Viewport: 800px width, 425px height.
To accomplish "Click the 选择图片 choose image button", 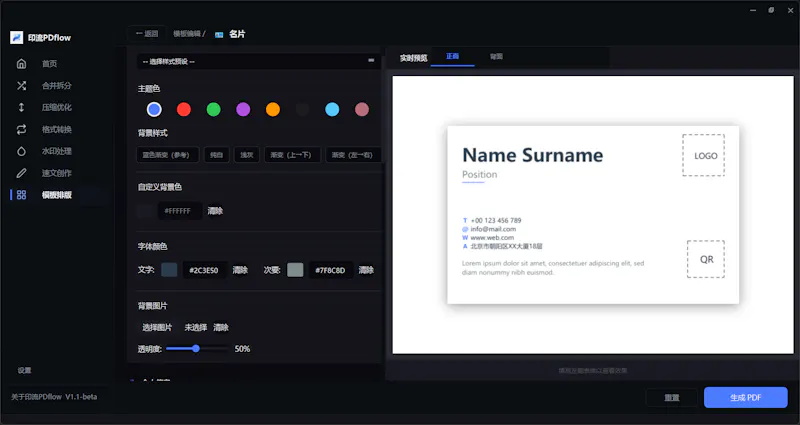I will pyautogui.click(x=157, y=328).
